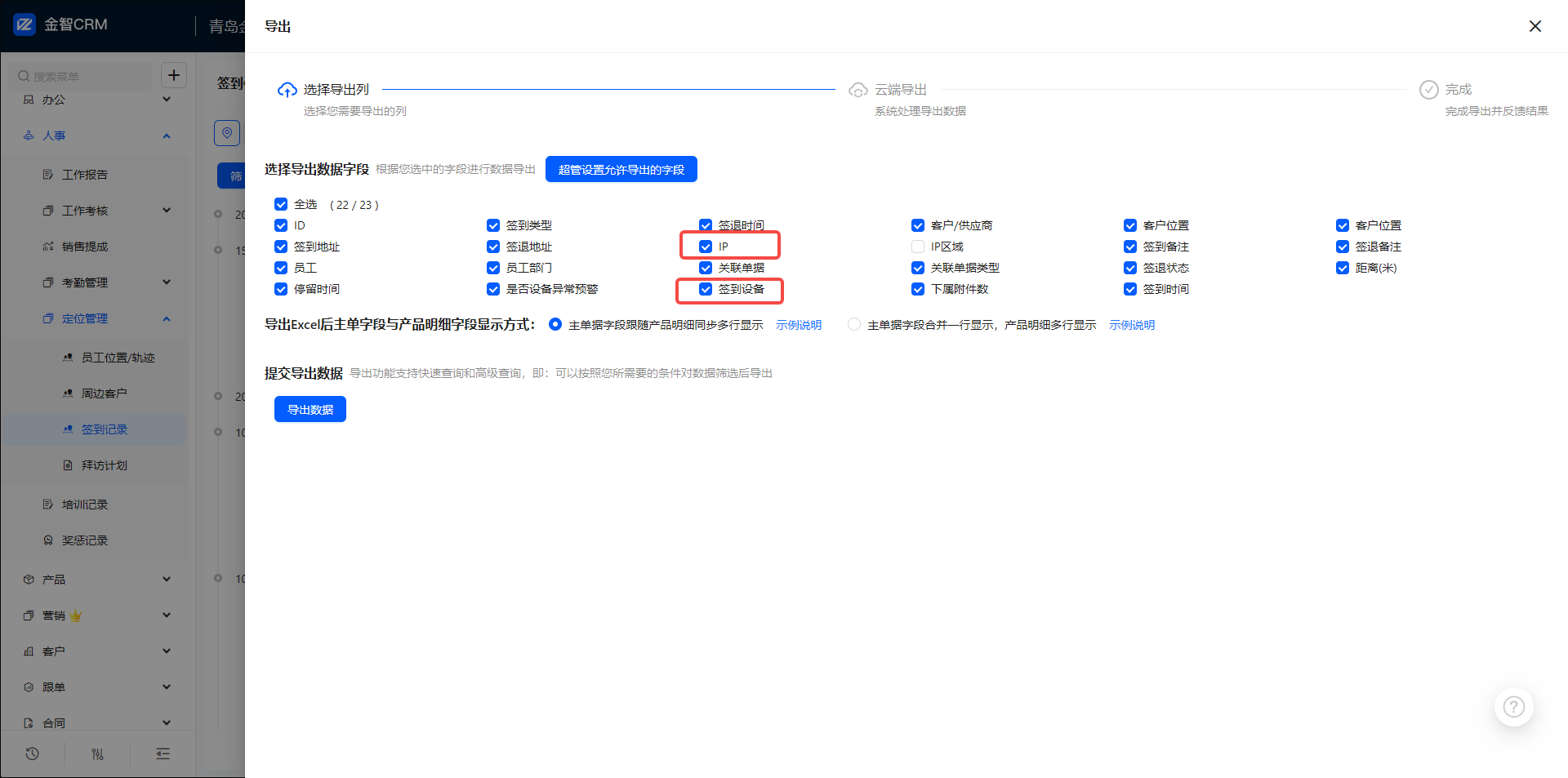Click the 搜索菜单 search field

tap(82, 76)
